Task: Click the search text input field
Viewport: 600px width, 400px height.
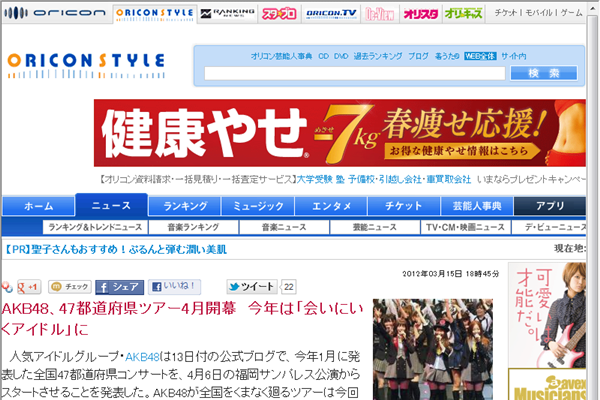Action: point(355,73)
